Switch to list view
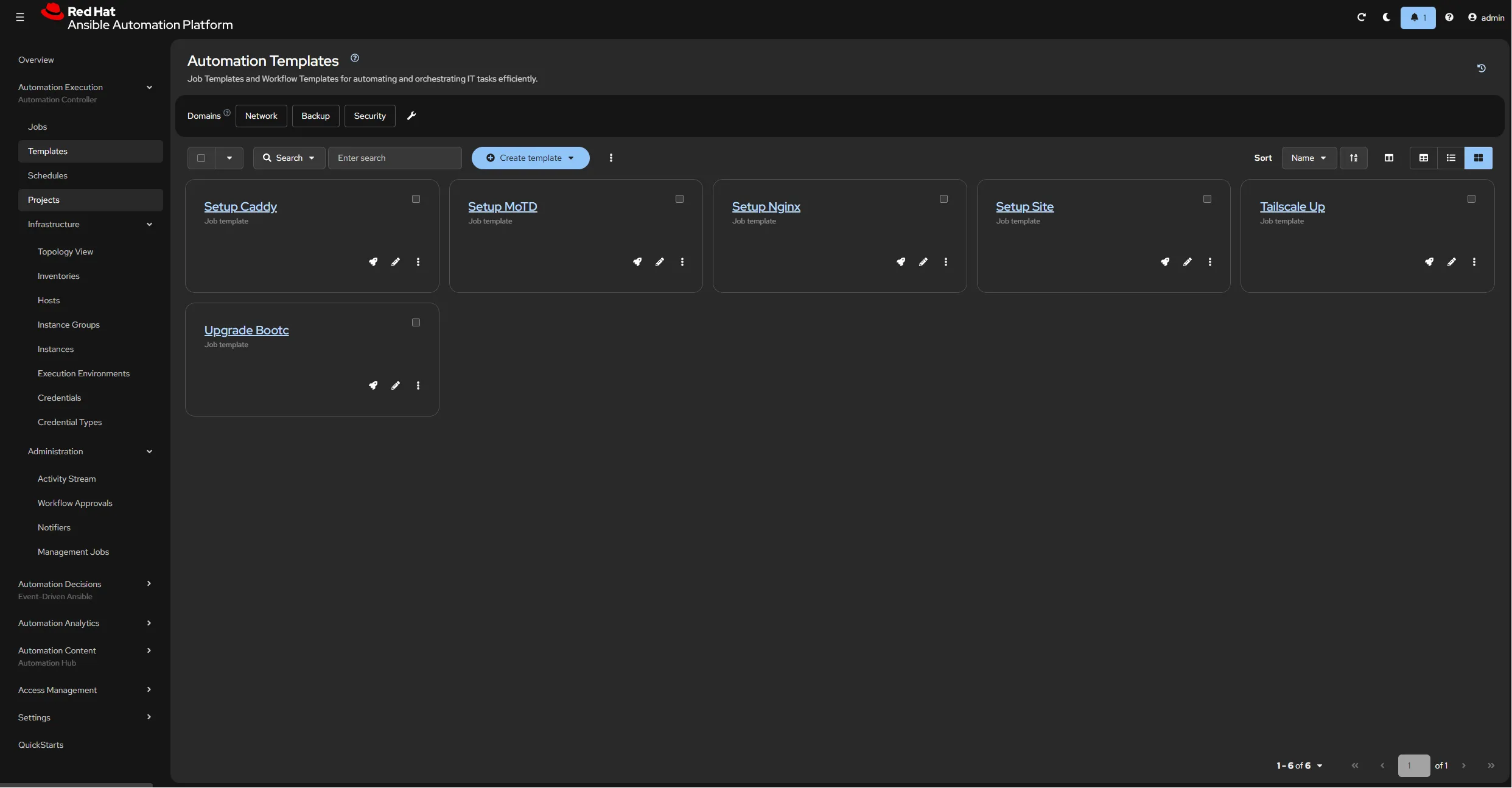Viewport: 1512px width, 788px height. click(x=1451, y=158)
